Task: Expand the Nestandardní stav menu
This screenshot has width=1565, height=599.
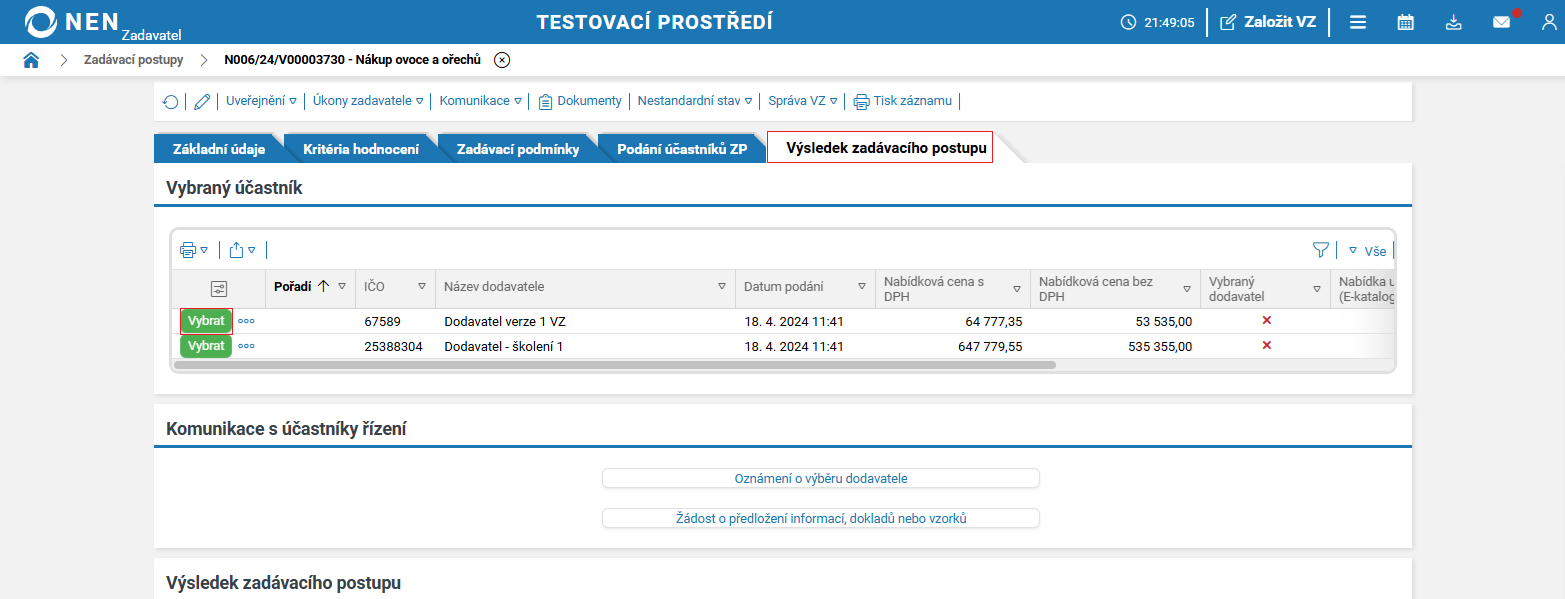Action: click(695, 101)
